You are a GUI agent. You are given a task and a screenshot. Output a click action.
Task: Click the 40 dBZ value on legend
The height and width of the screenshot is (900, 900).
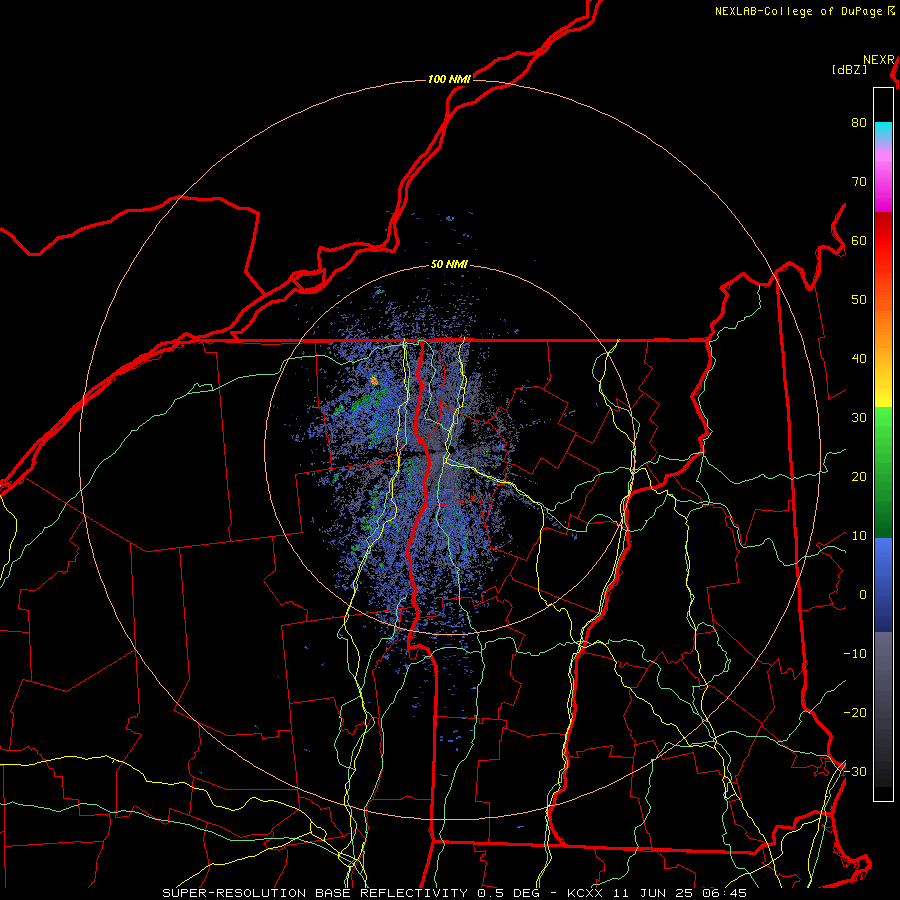[859, 359]
